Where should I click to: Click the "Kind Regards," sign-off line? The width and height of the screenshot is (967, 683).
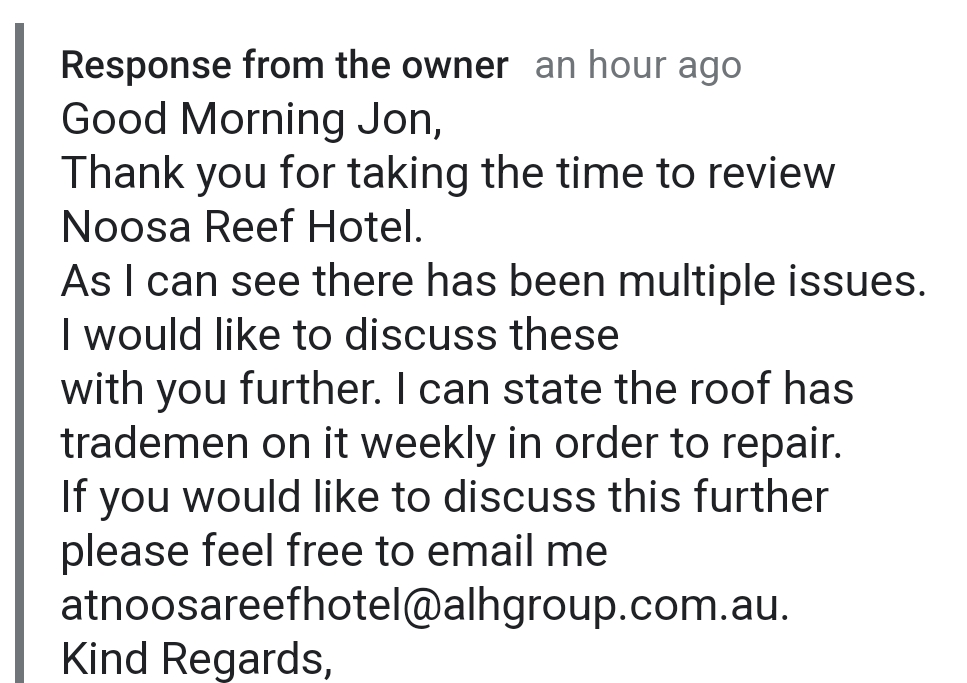[x=196, y=660]
